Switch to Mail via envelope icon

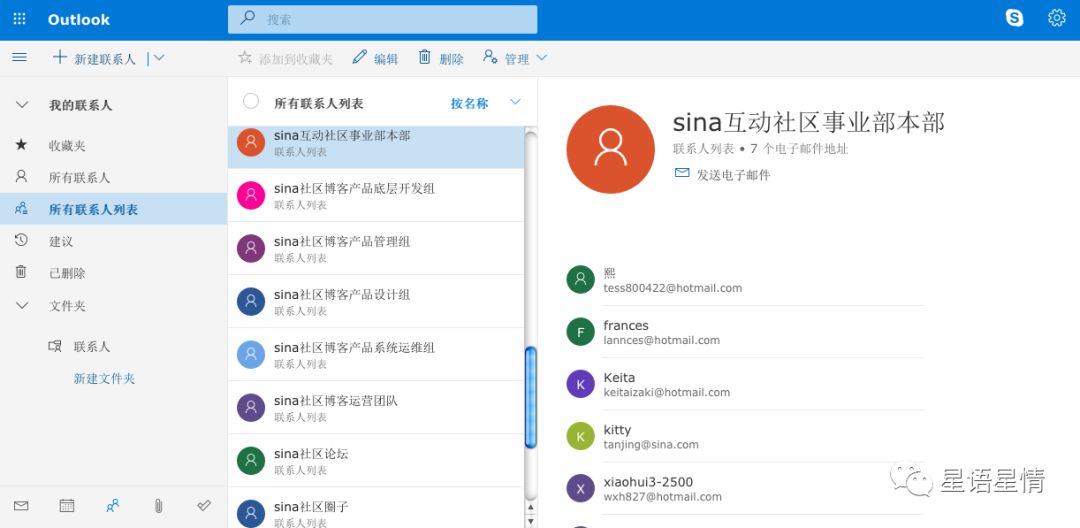[x=21, y=506]
